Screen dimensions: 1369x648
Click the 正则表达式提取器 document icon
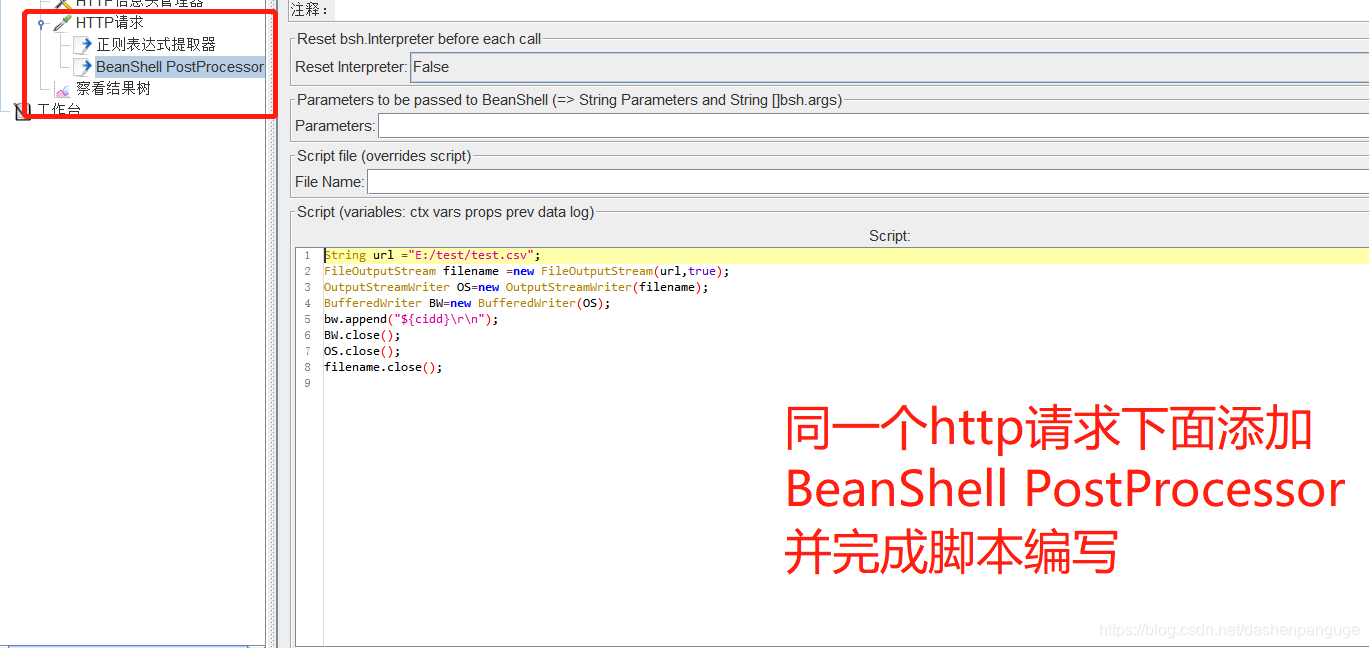click(81, 44)
